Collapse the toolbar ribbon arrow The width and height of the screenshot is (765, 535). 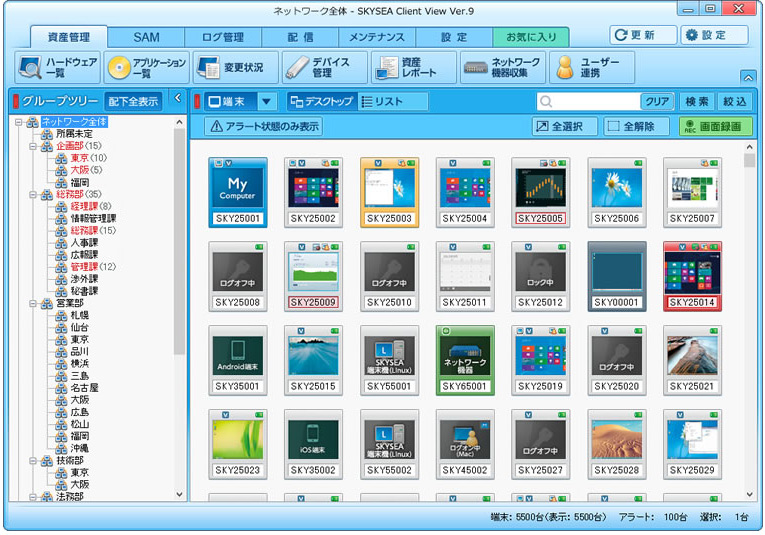pos(747,77)
